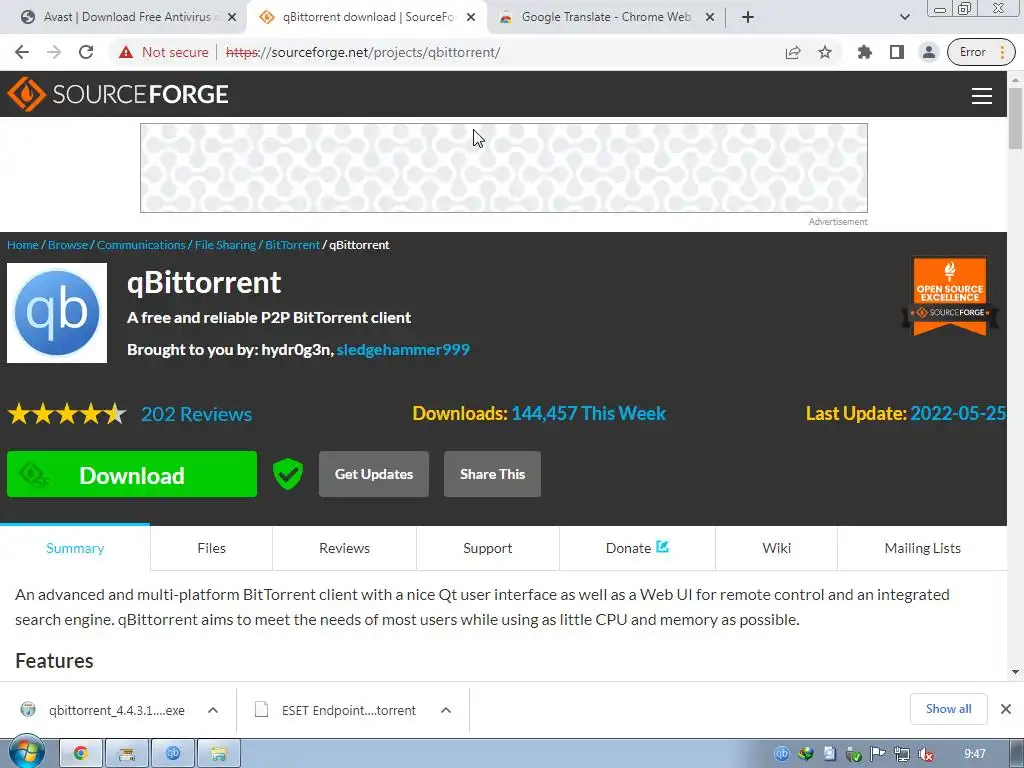
Task: Click the Get Updates button
Action: click(x=374, y=474)
